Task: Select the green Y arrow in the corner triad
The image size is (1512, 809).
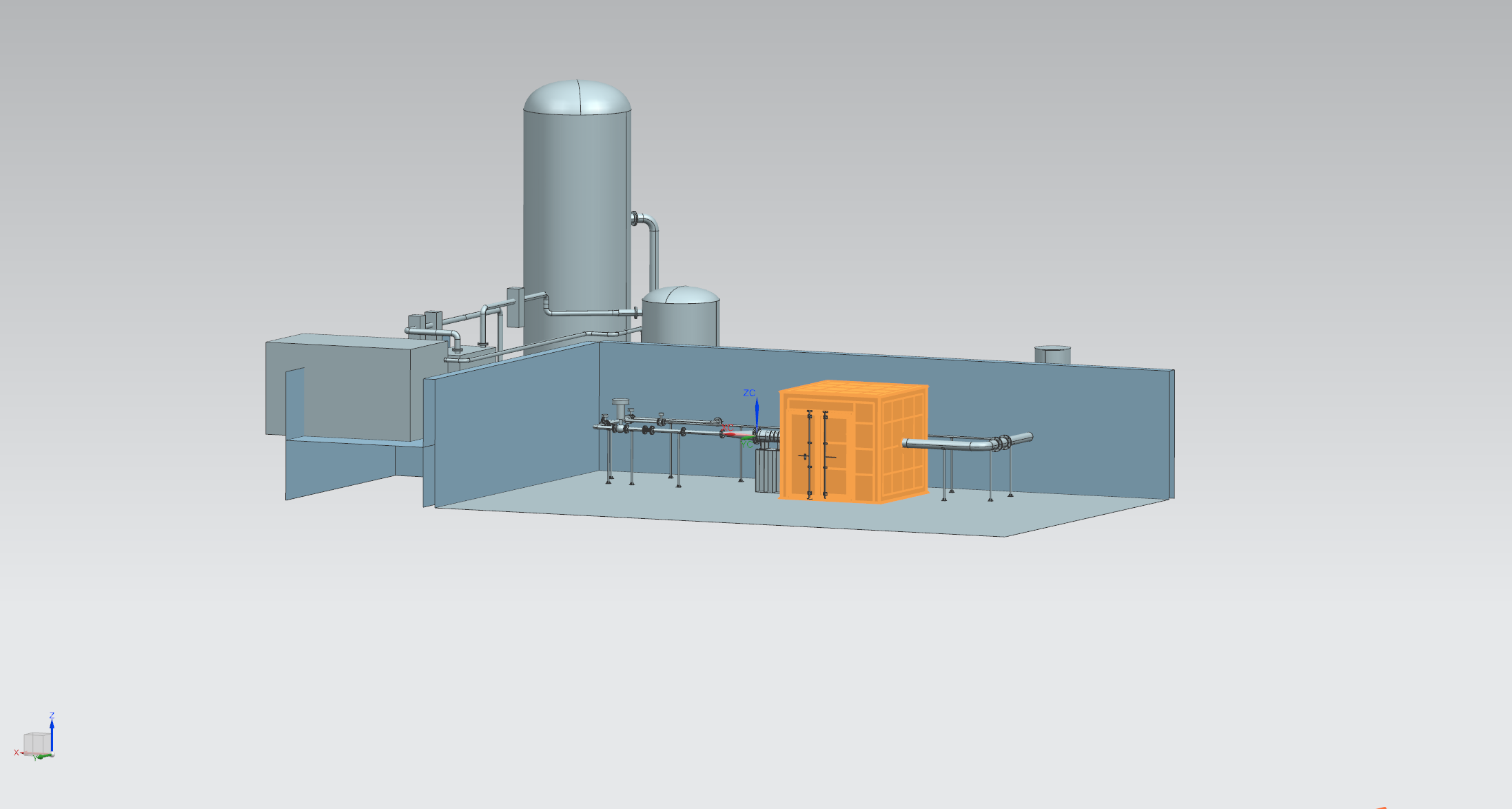Action: 43,755
